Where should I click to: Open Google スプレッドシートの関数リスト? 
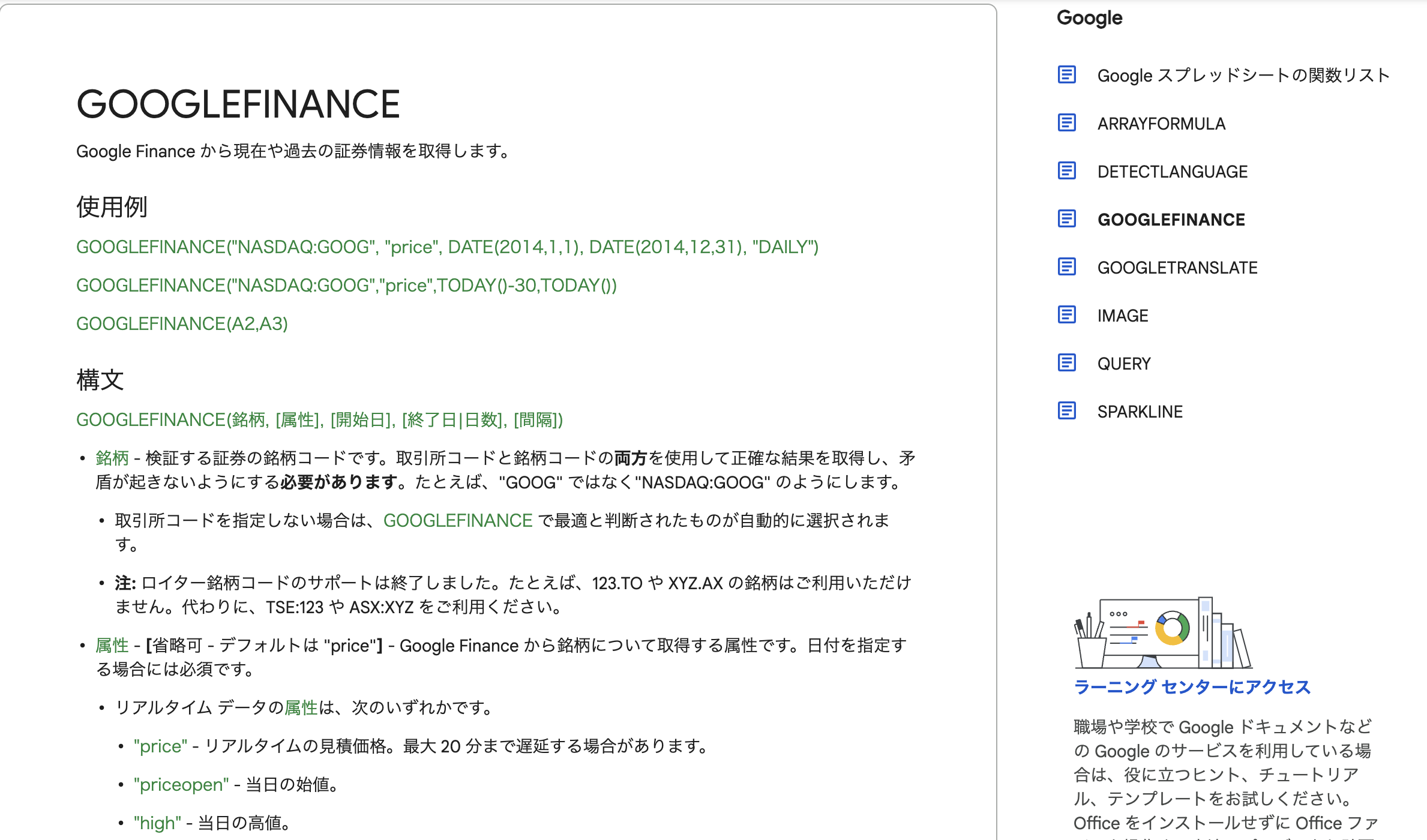1242,76
